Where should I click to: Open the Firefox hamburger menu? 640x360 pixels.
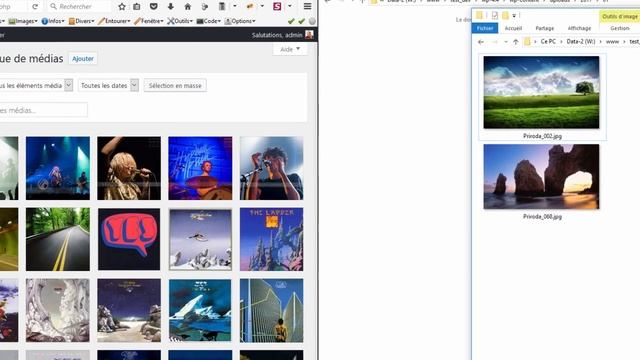point(307,7)
